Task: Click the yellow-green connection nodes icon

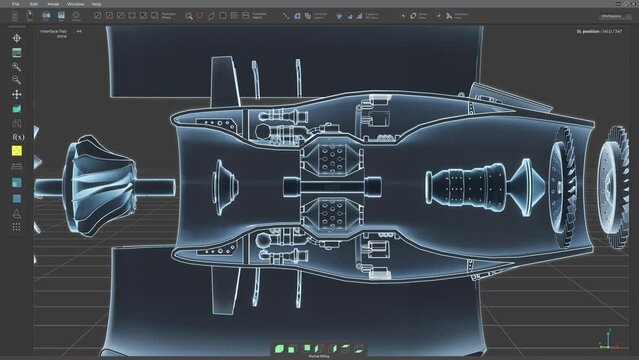Action: (286, 16)
